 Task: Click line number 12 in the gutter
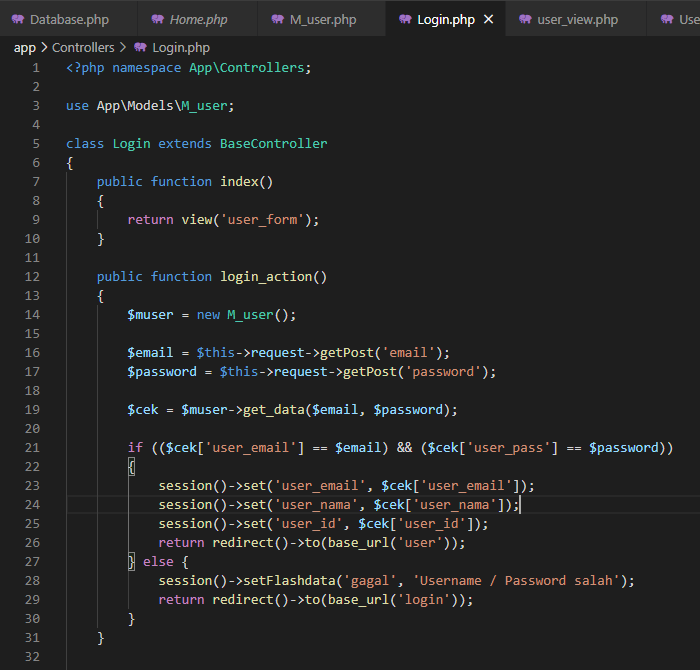32,277
